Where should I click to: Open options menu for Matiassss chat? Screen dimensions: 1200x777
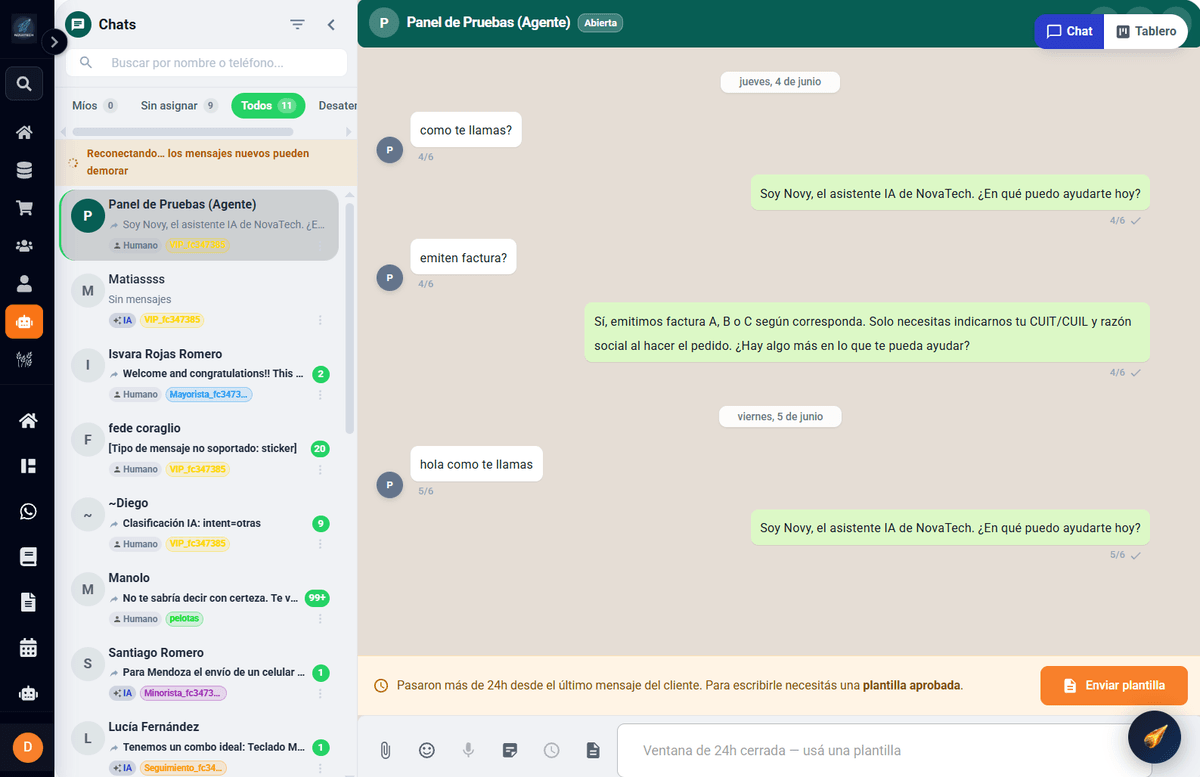tap(320, 320)
